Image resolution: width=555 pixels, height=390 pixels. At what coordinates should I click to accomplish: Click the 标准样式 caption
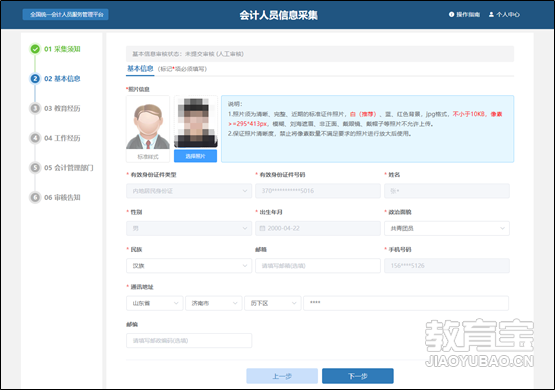click(x=148, y=156)
